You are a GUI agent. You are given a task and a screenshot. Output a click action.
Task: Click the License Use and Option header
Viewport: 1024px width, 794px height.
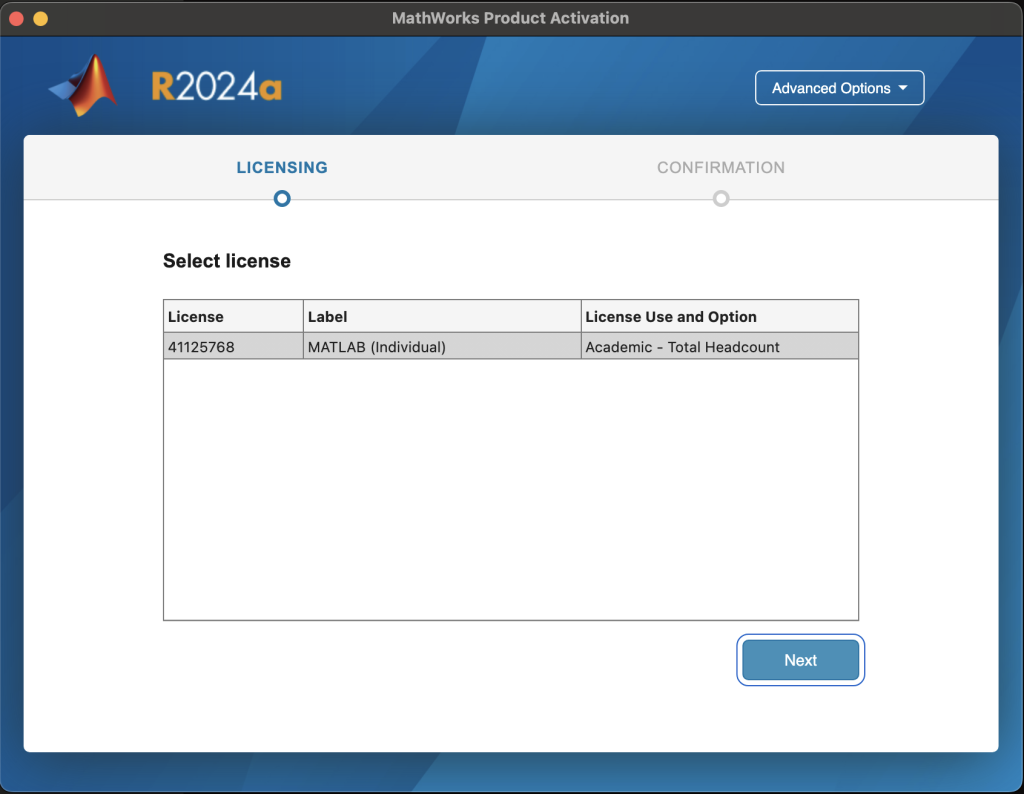click(x=720, y=317)
